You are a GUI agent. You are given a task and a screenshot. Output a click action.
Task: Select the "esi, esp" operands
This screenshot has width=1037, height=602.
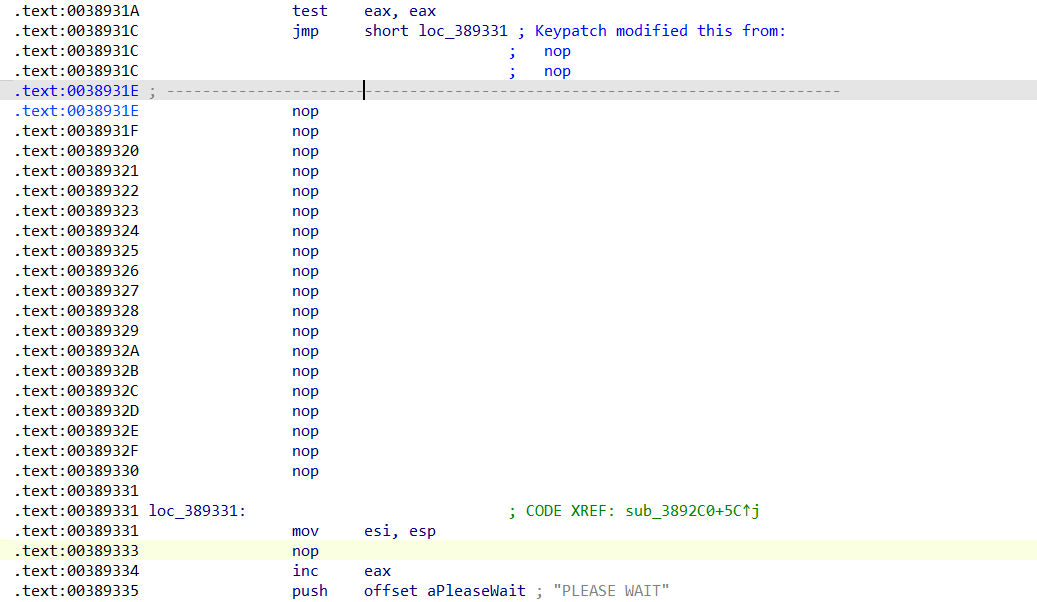(x=400, y=531)
